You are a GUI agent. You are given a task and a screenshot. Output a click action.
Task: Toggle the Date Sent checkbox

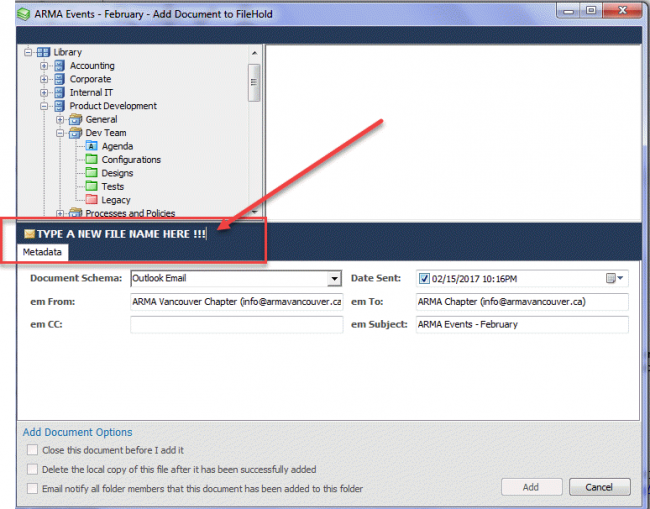[424, 279]
